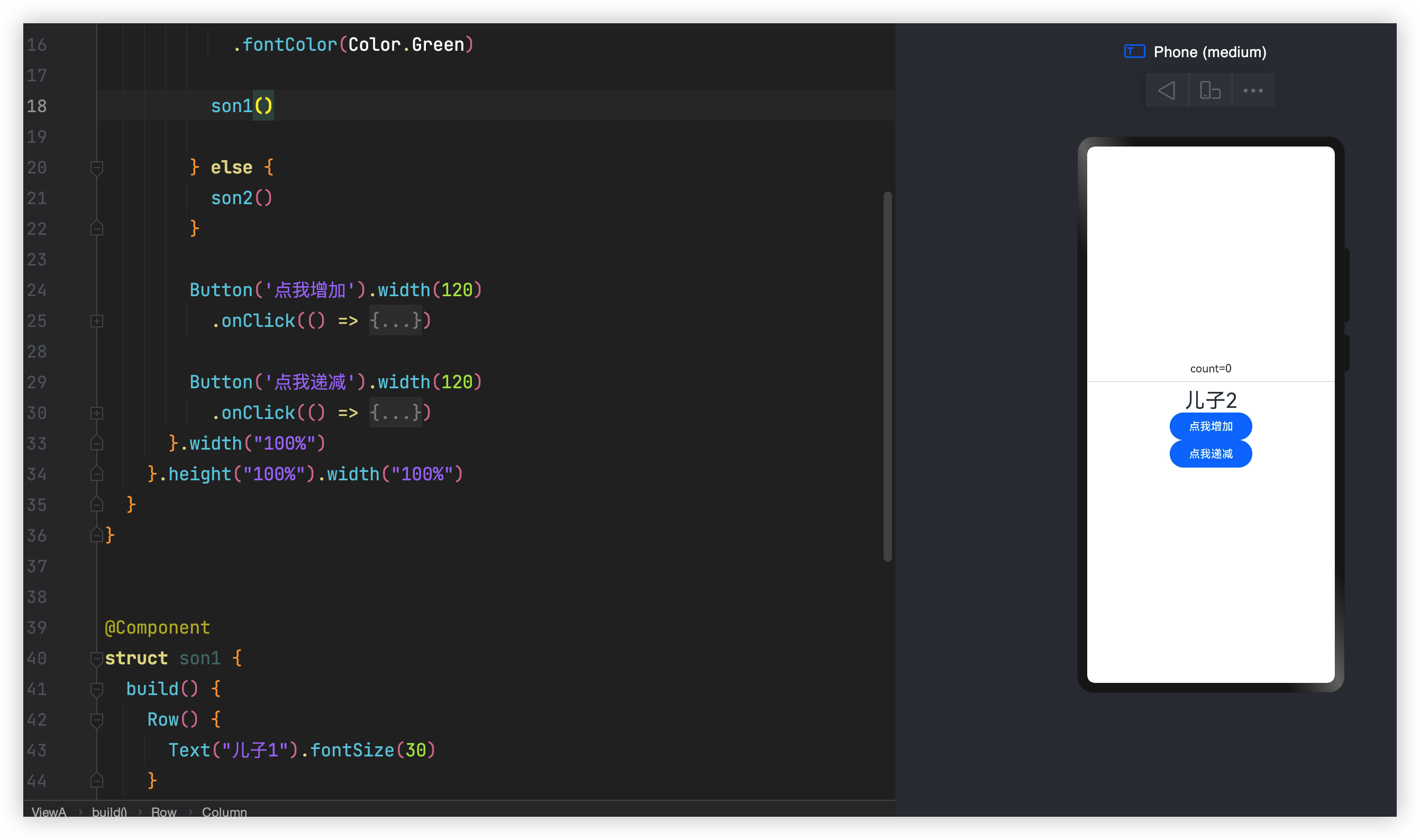Click the son2() call on line 21
Viewport: 1420px width, 840px height.
[x=242, y=198]
